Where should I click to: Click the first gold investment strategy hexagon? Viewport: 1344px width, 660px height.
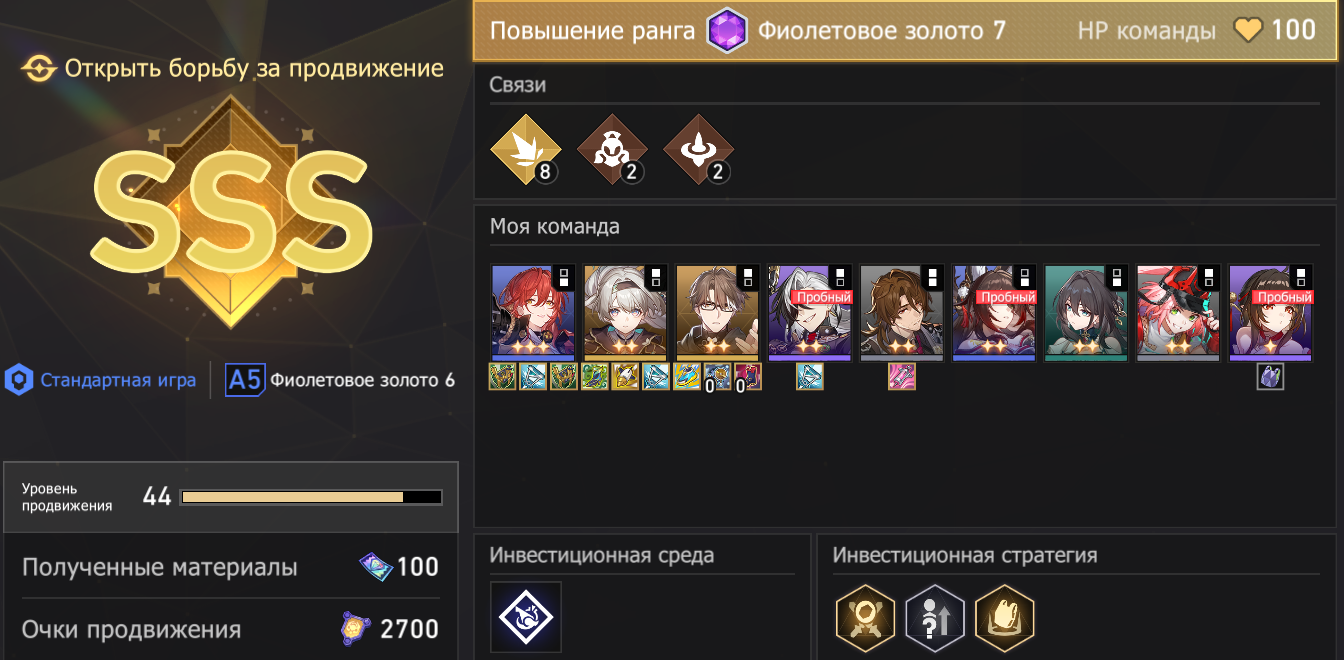(x=865, y=617)
